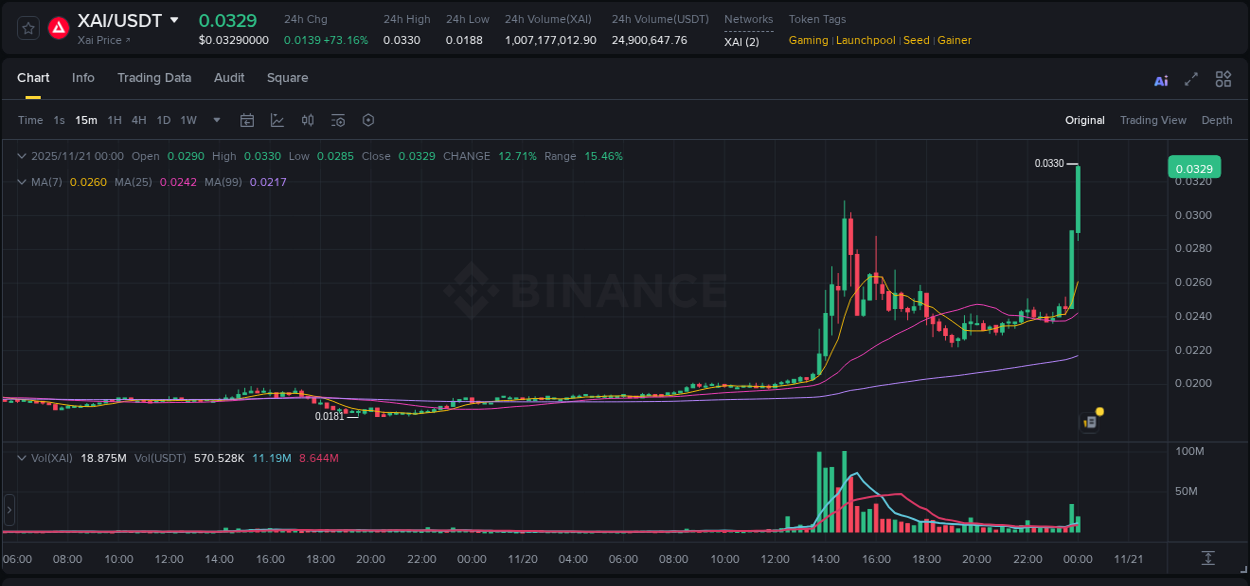Image resolution: width=1250 pixels, height=586 pixels.
Task: Switch chart to Trading View mode
Action: tap(1152, 120)
